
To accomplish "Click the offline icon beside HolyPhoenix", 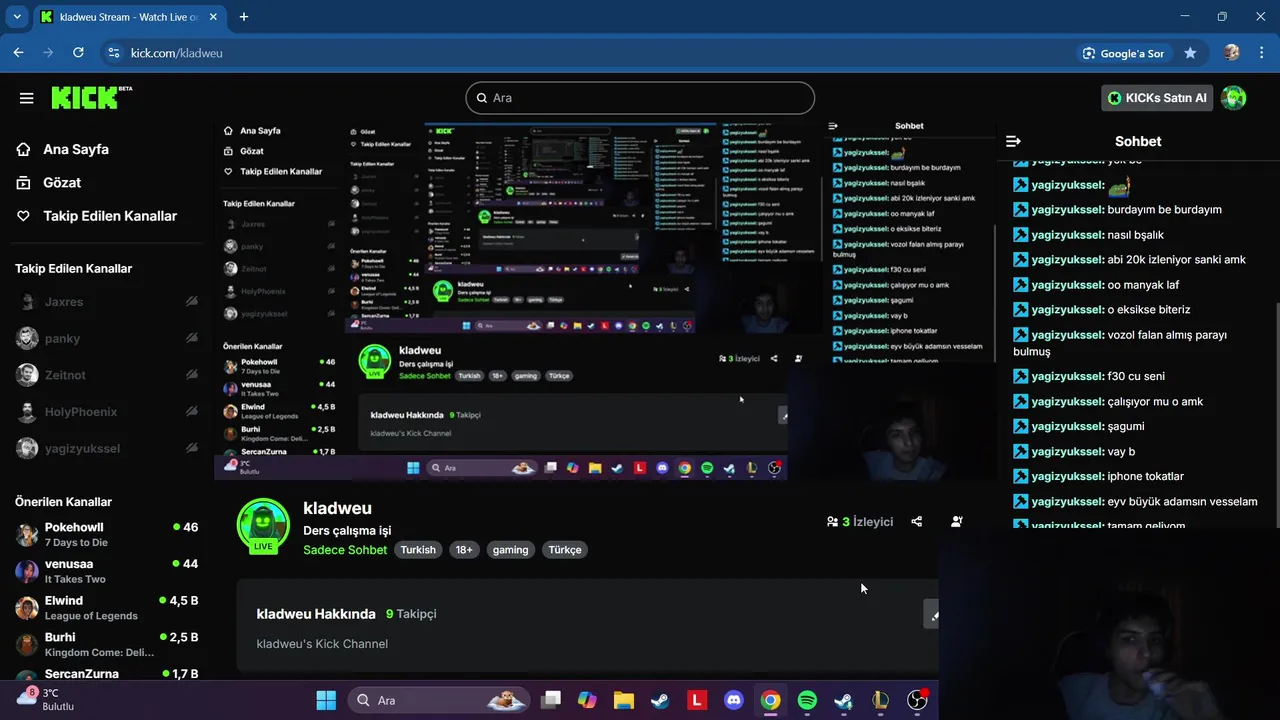I will click(x=191, y=412).
